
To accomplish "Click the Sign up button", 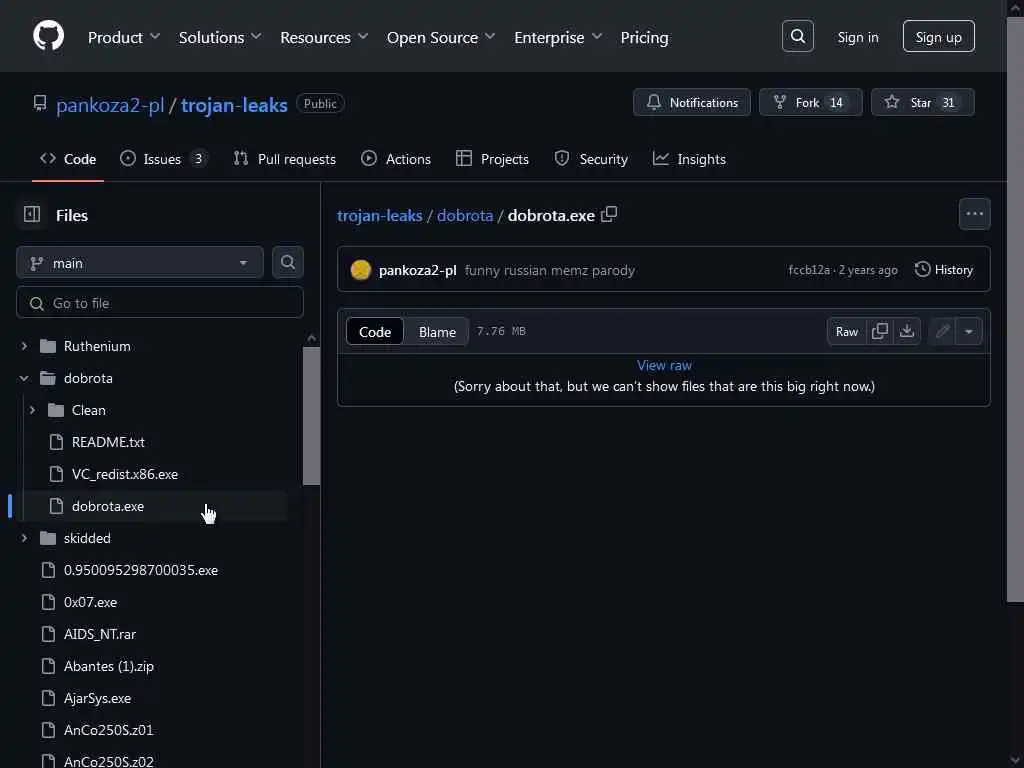I will pyautogui.click(x=938, y=37).
